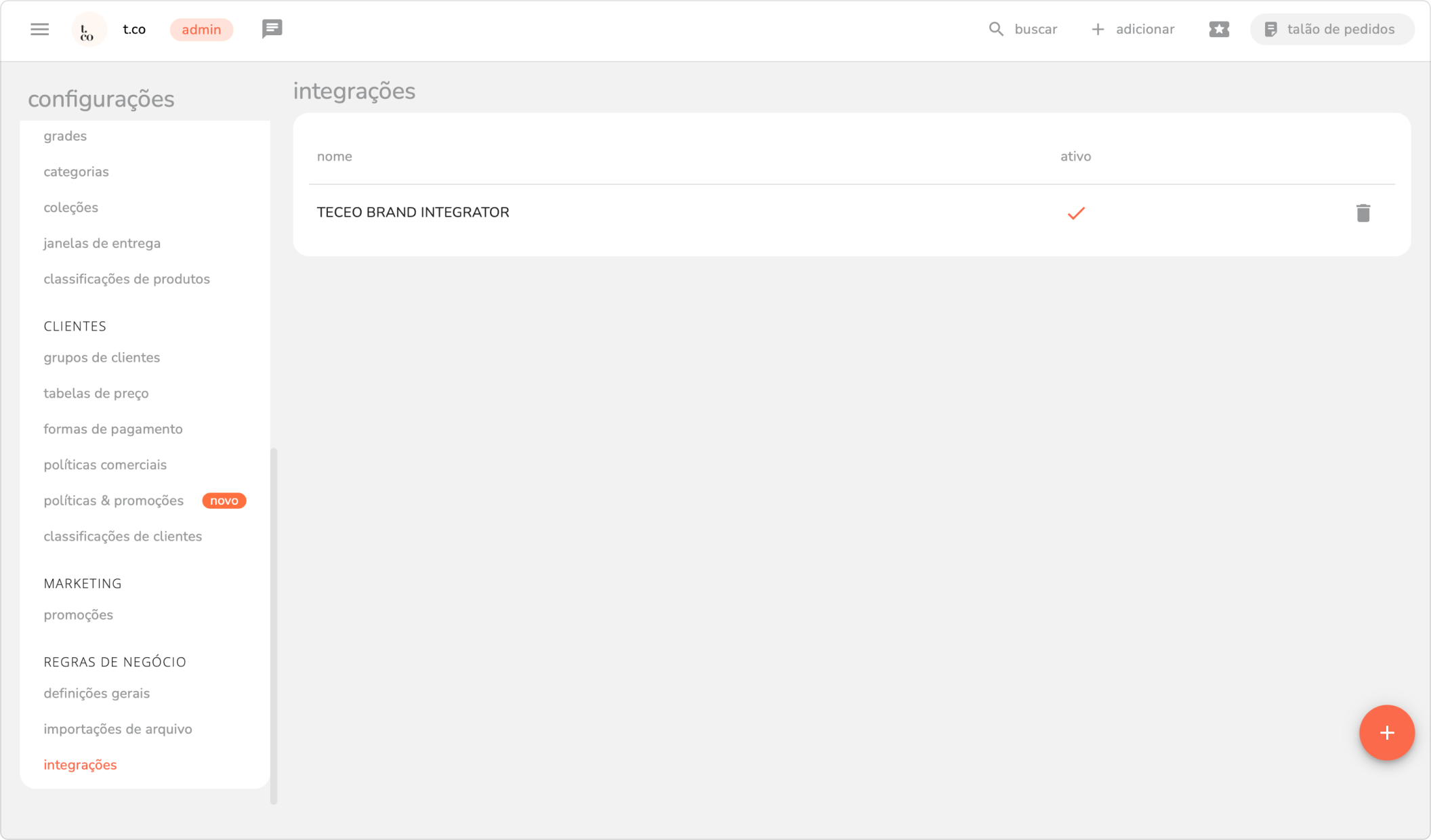Click the sidebar vertical scrollbar
Screen dimensions: 1431x840
point(274,625)
